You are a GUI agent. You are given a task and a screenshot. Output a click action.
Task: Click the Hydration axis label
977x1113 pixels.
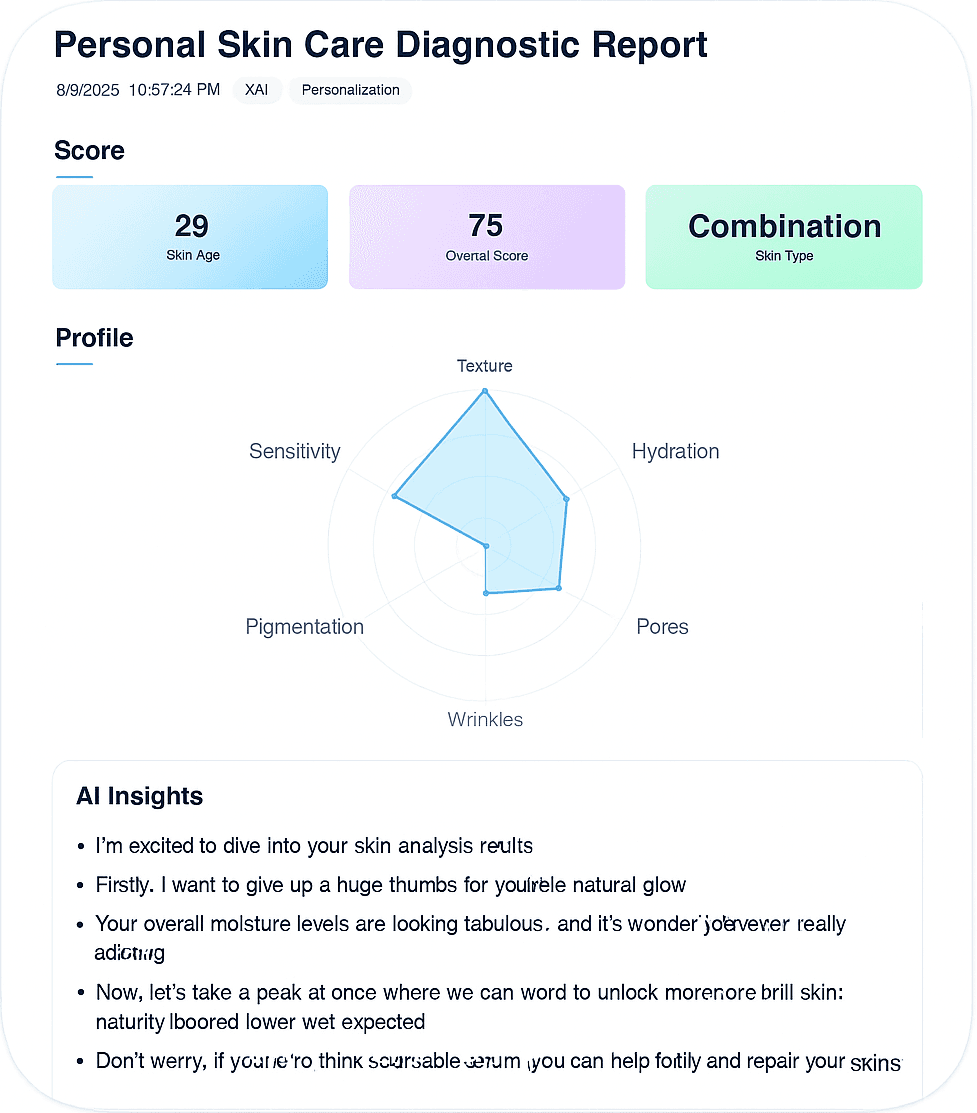pos(675,451)
